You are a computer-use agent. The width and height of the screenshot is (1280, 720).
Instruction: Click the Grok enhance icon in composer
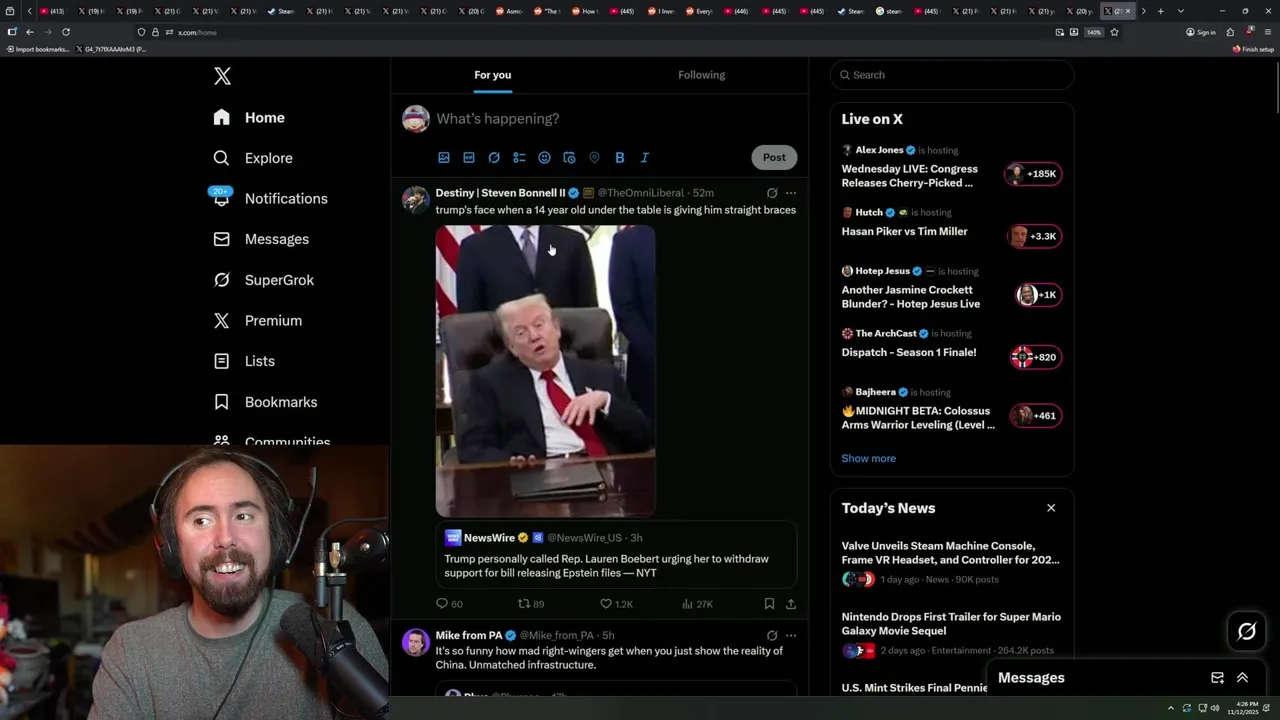[x=494, y=157]
